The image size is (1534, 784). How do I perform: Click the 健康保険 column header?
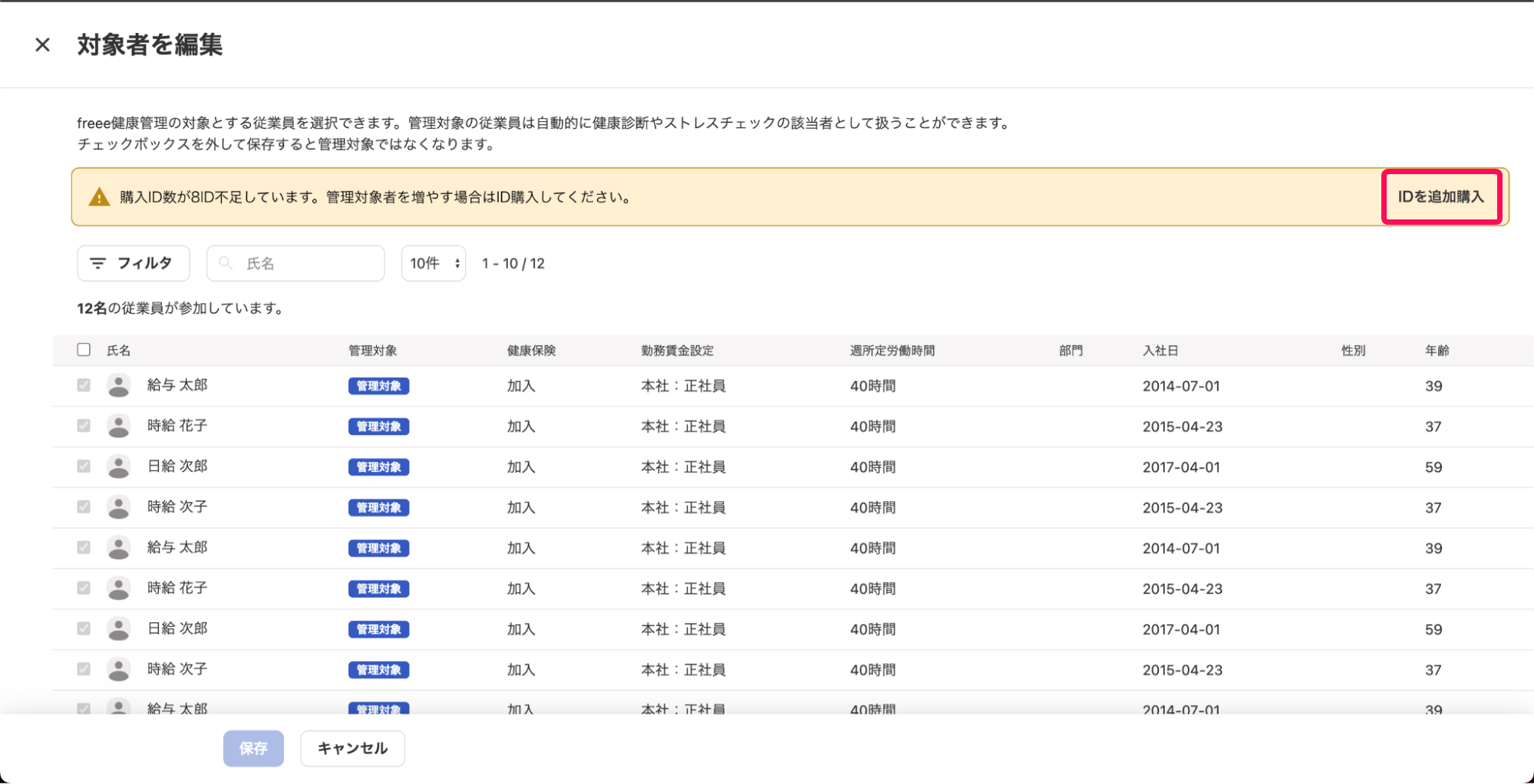pos(531,351)
